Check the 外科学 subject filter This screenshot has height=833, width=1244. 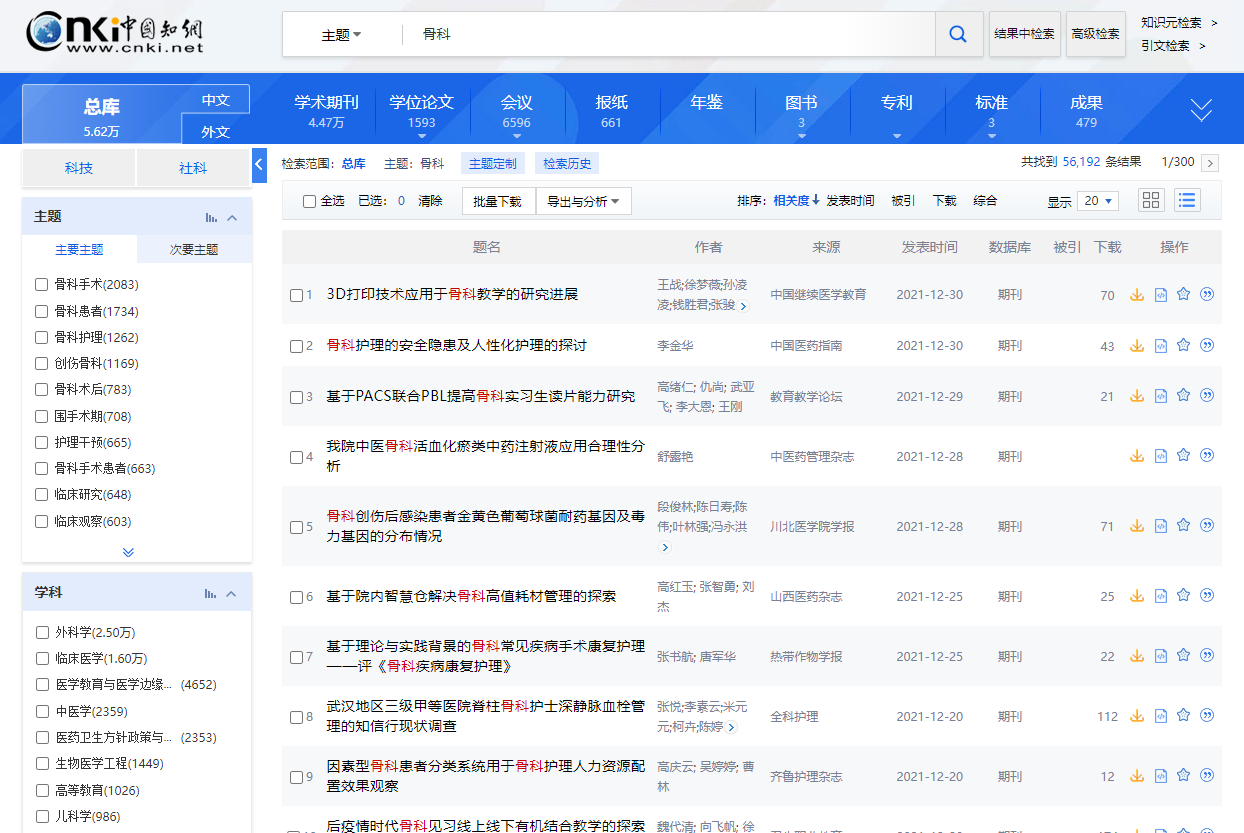[42, 632]
